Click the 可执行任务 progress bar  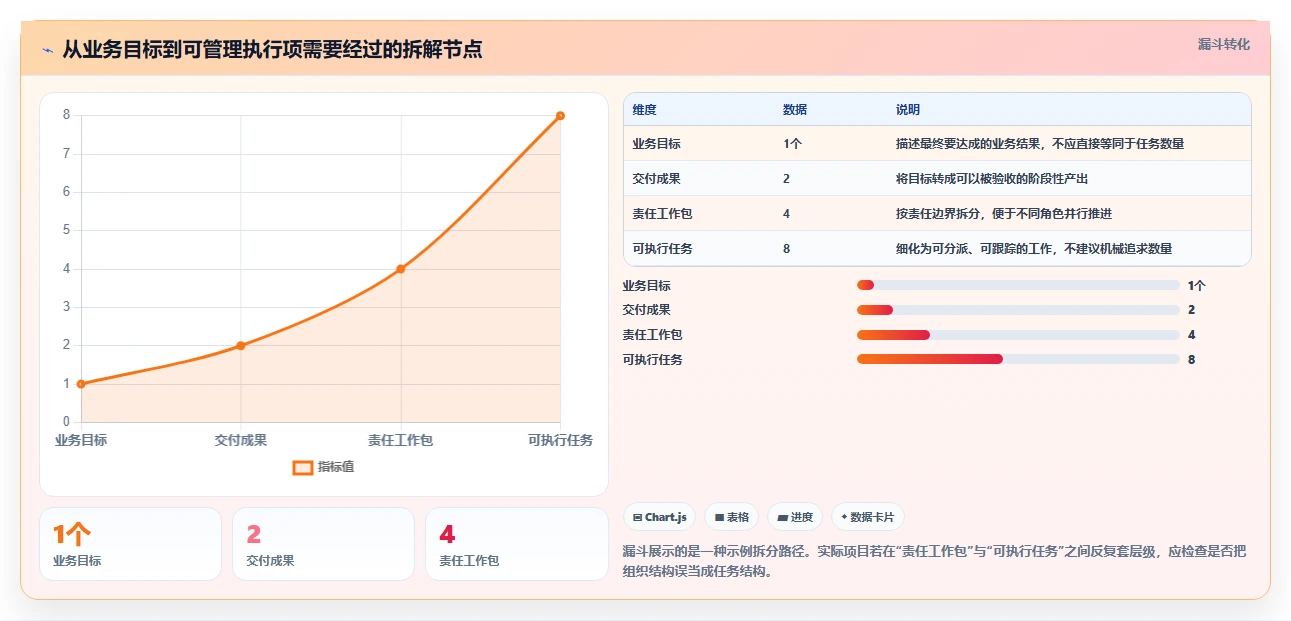(x=1018, y=359)
